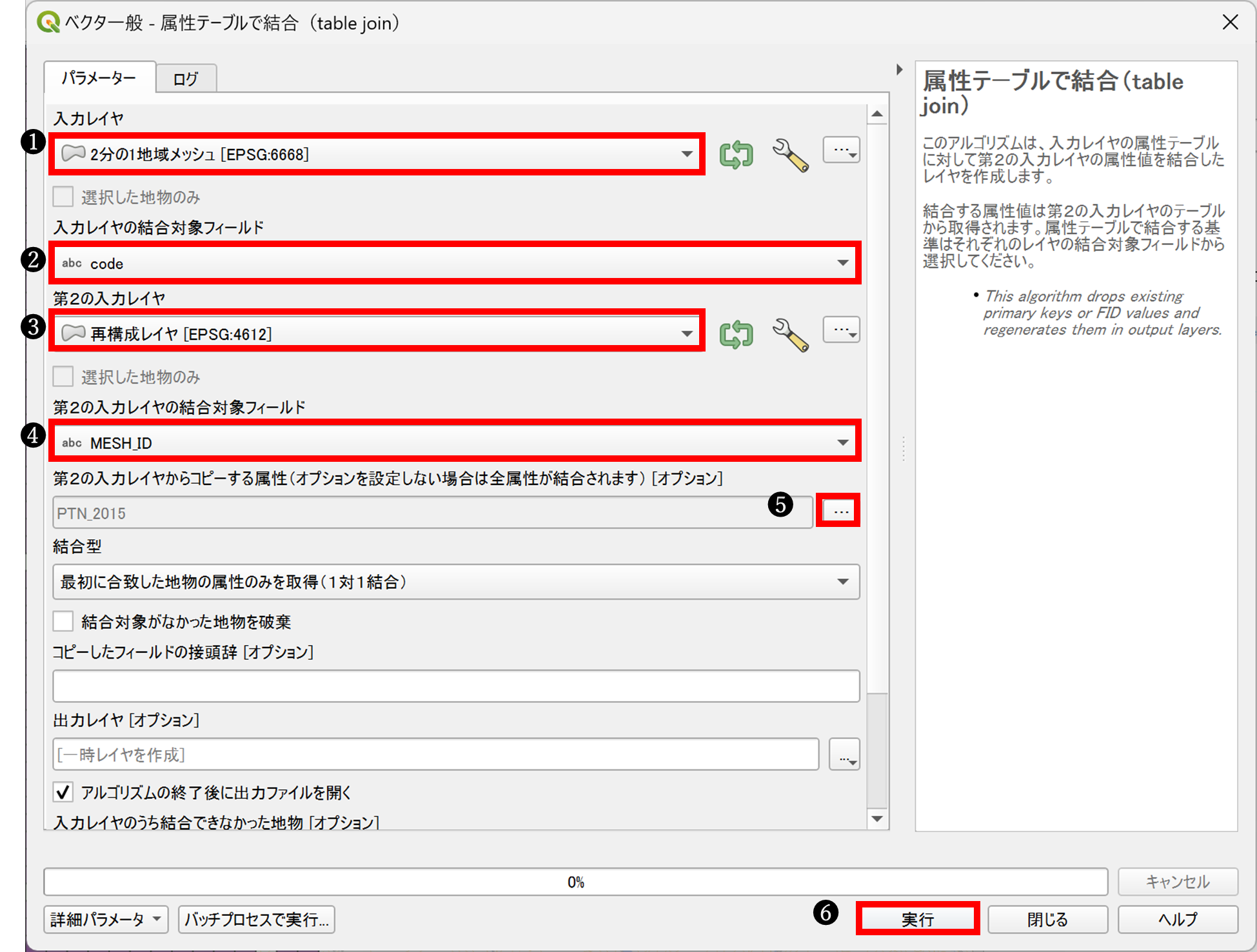
Task: Open wrench options for 第2の入力レイヤ
Action: 790,334
